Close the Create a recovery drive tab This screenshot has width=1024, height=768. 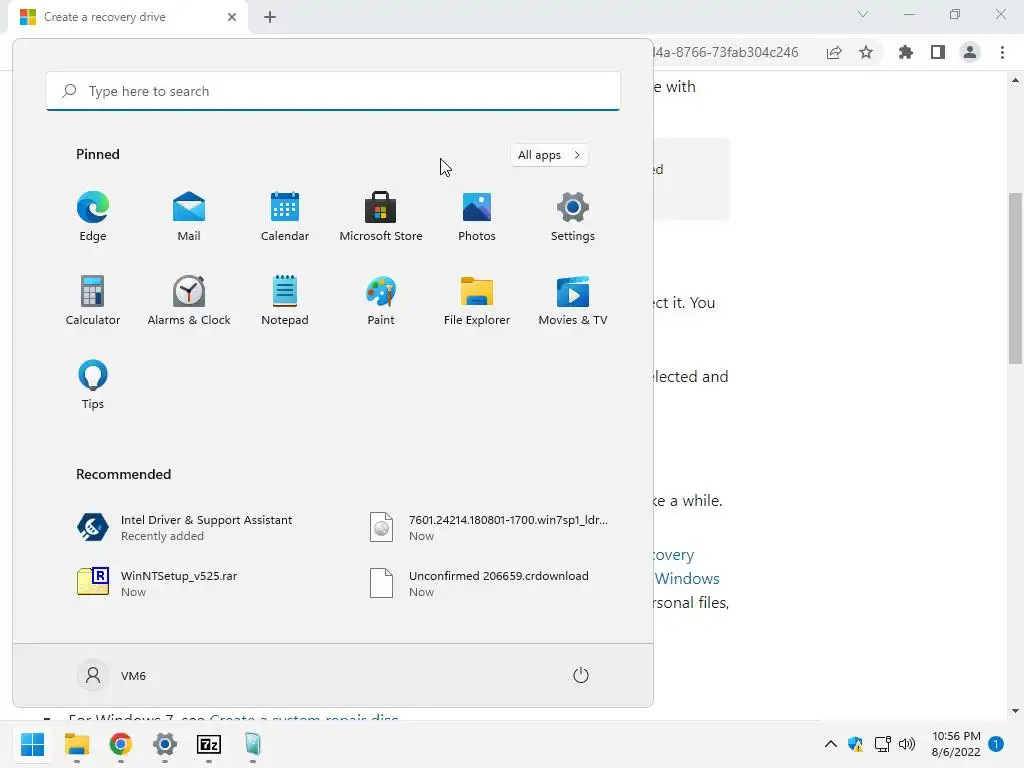click(x=232, y=17)
